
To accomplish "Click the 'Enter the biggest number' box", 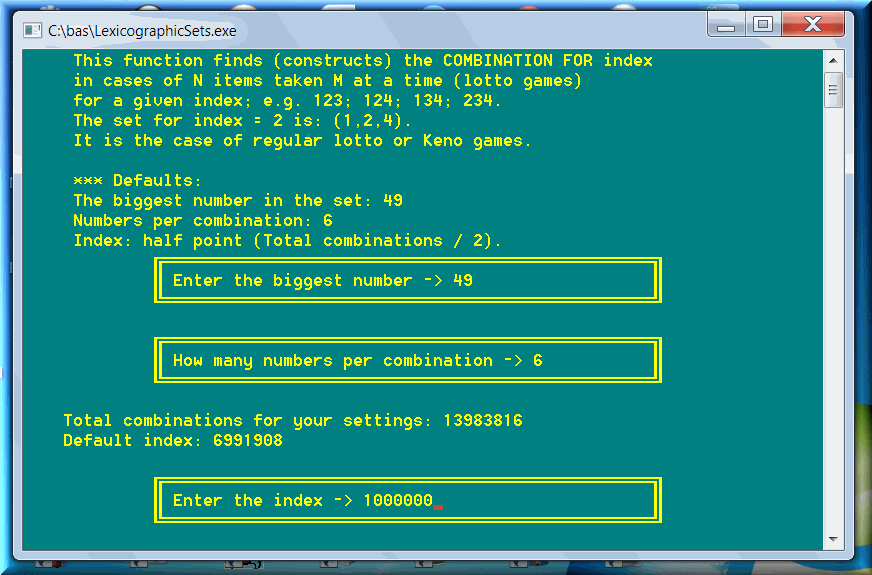I will tap(408, 280).
